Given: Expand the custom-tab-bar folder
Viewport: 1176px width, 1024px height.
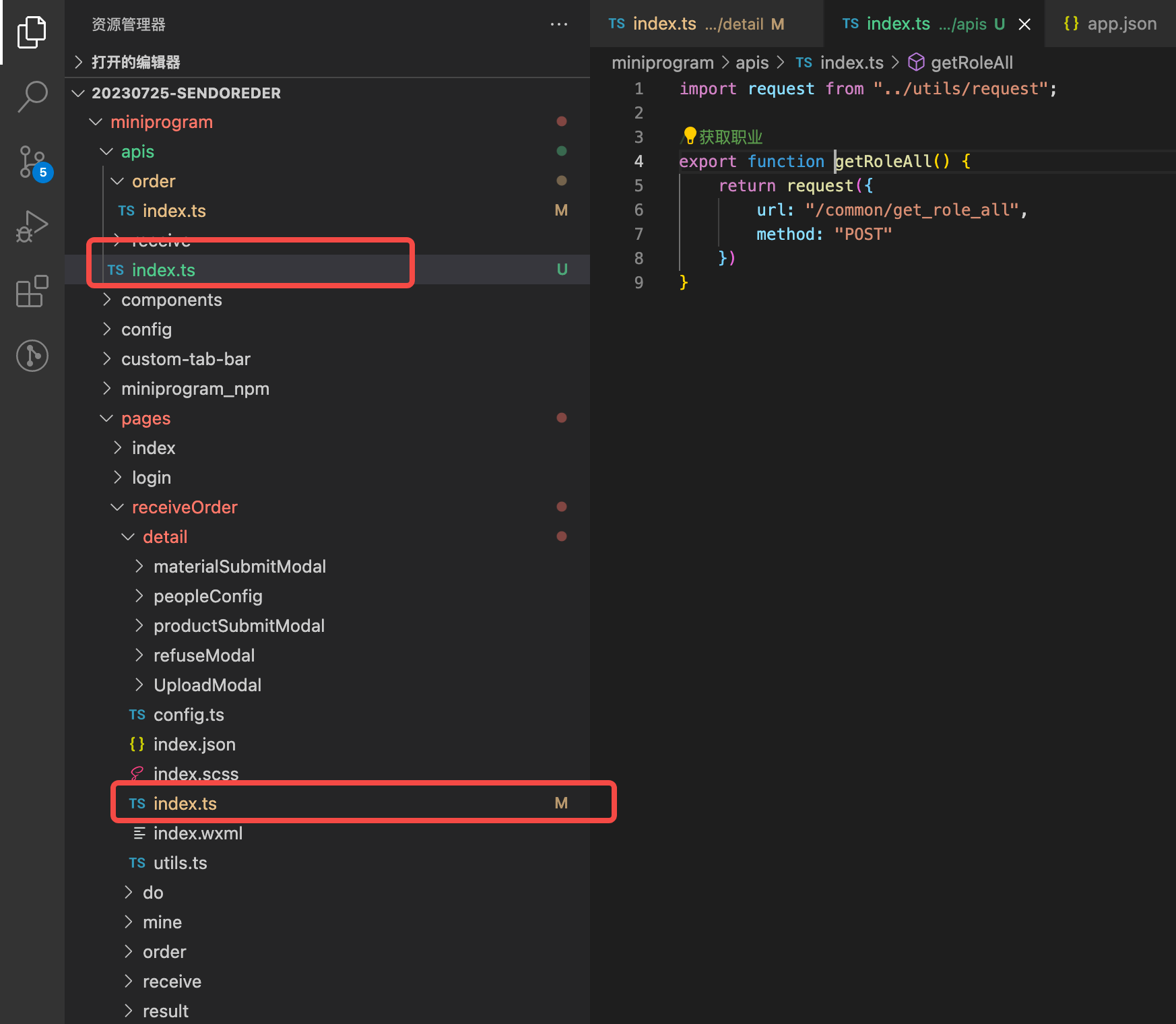Looking at the screenshot, I should point(327,359).
